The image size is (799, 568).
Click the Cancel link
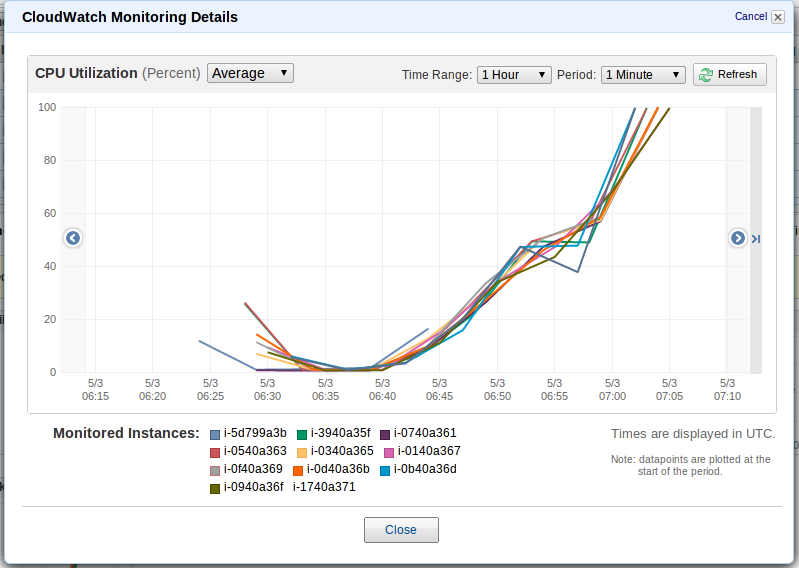point(751,16)
